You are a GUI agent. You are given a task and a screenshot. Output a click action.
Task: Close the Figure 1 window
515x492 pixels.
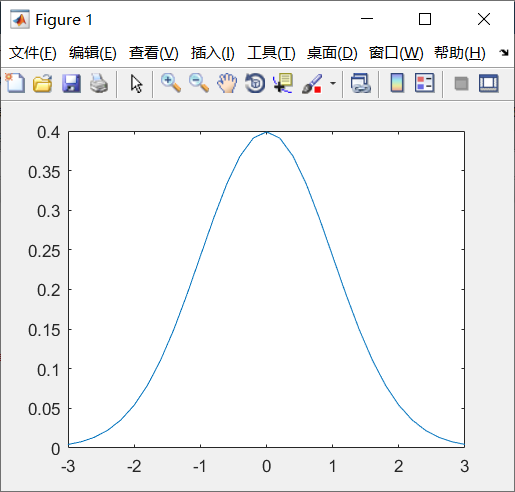pos(484,19)
